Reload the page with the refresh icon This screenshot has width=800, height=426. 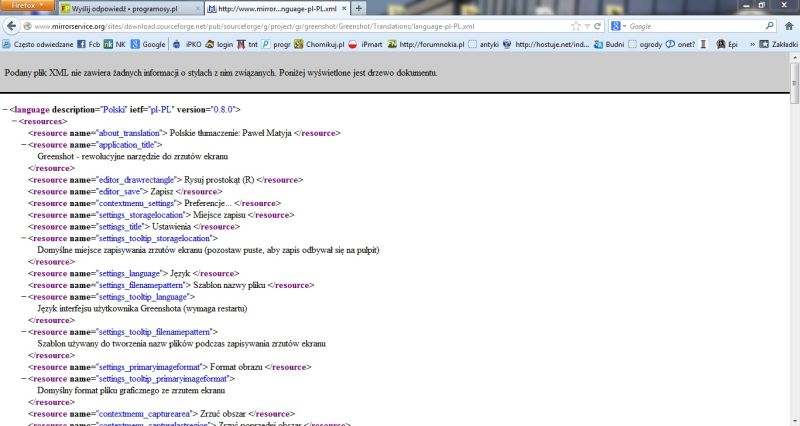(596, 25)
